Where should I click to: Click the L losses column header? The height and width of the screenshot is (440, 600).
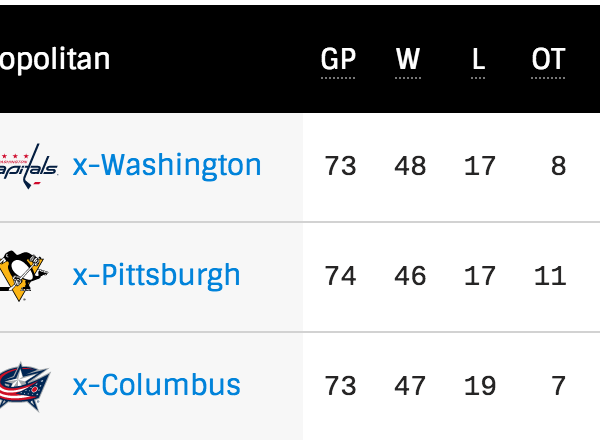[x=478, y=60]
